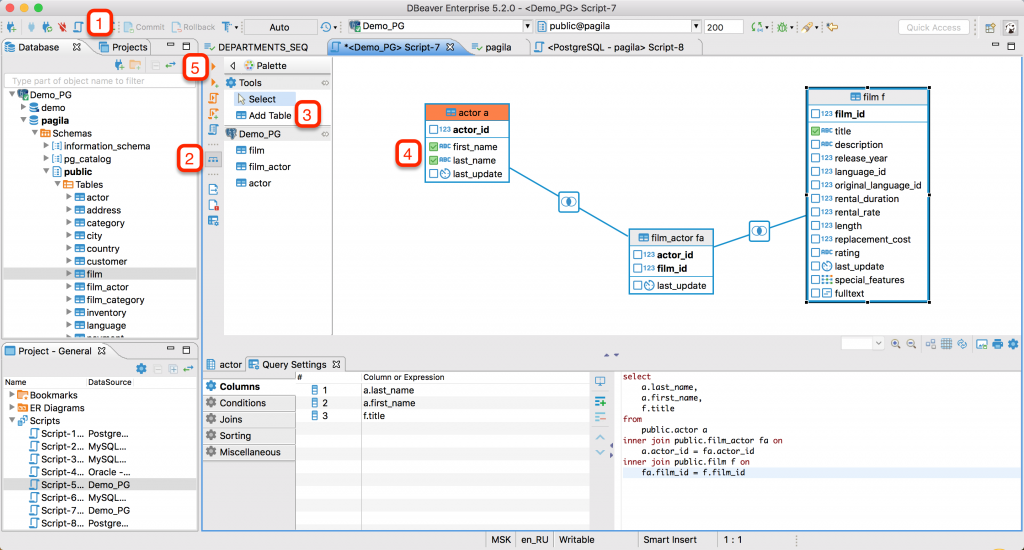
Task: Expand the demo database node
Action: pyautogui.click(x=24, y=107)
